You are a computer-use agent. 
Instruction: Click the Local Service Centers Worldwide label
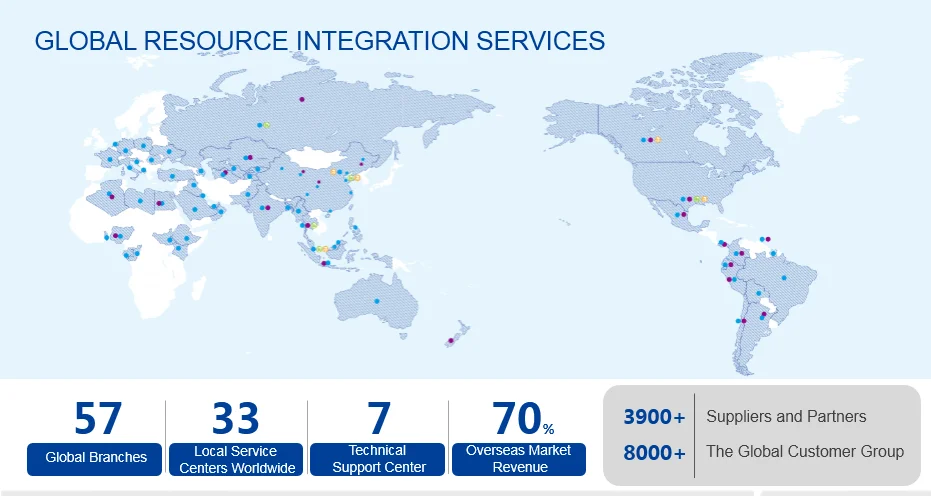click(236, 459)
